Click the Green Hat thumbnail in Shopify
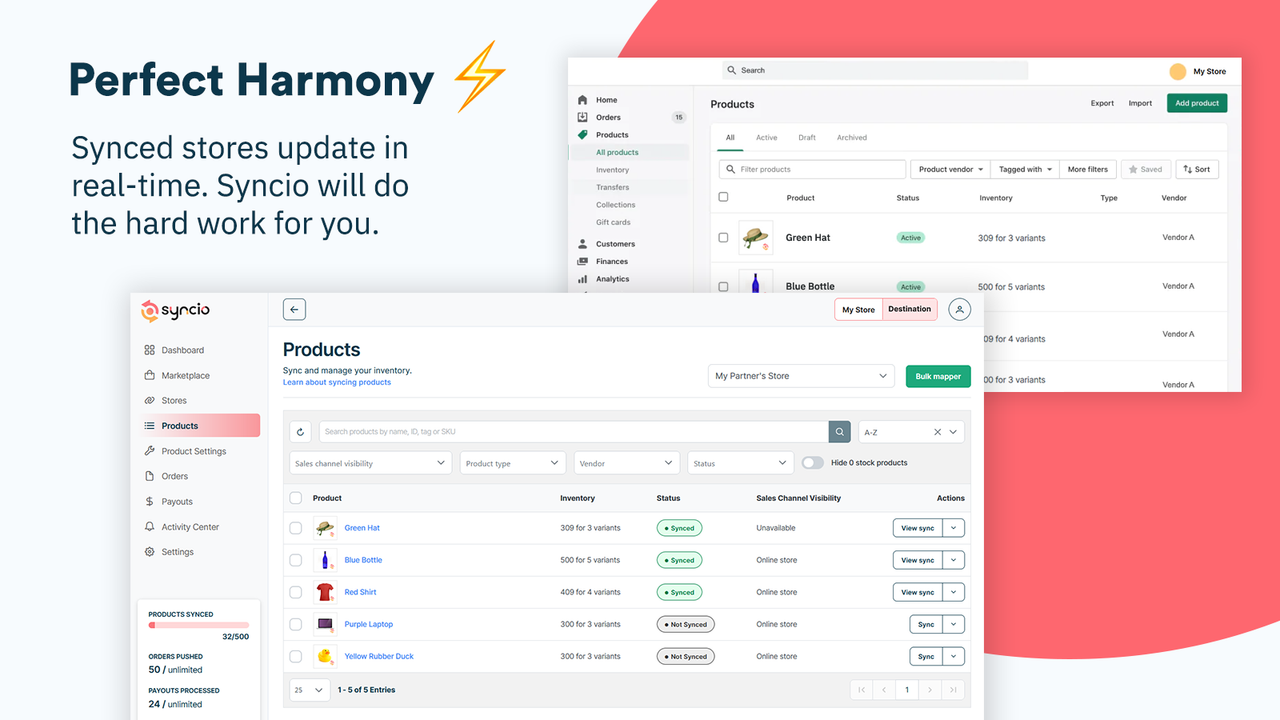Viewport: 1280px width, 720px height. tap(756, 238)
